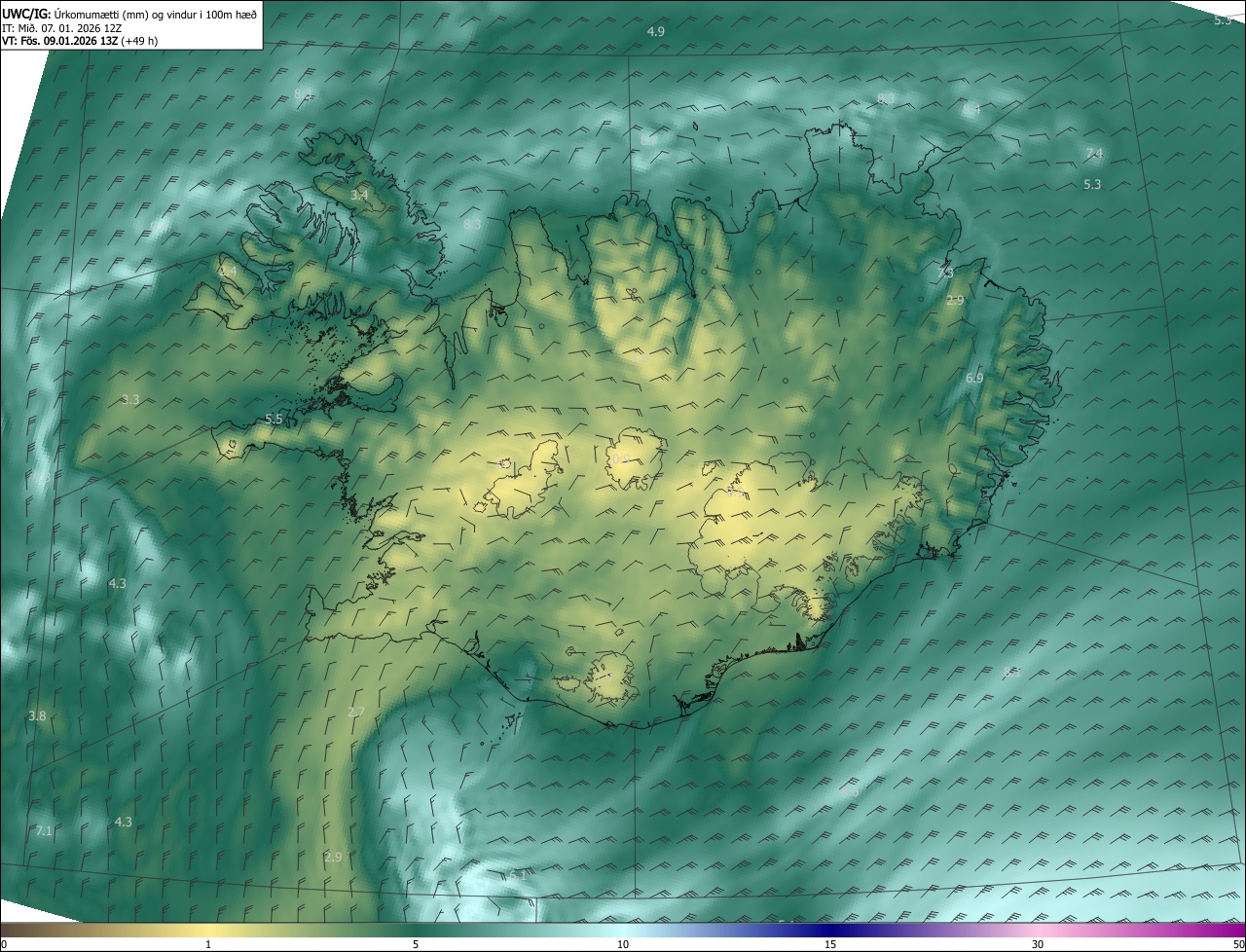
Task: Select the 2.9 value just beneath 7.3
Action: pos(955,301)
